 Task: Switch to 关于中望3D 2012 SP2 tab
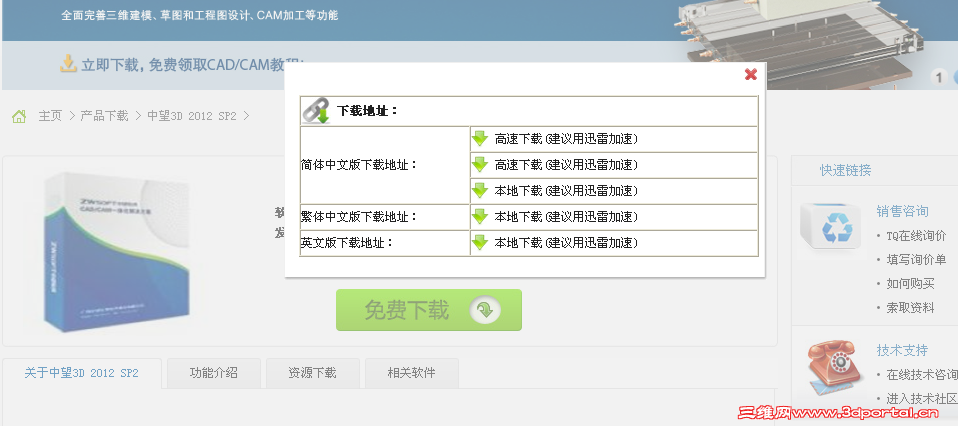82,373
